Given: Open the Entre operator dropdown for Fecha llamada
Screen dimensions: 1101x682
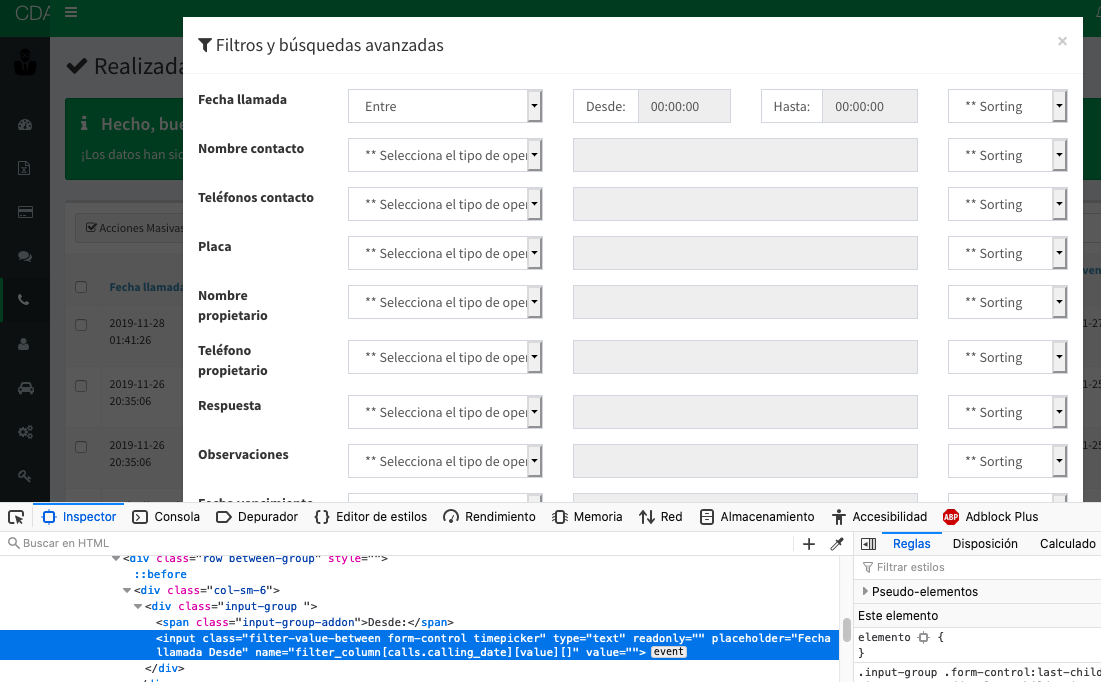Looking at the screenshot, I should [445, 106].
